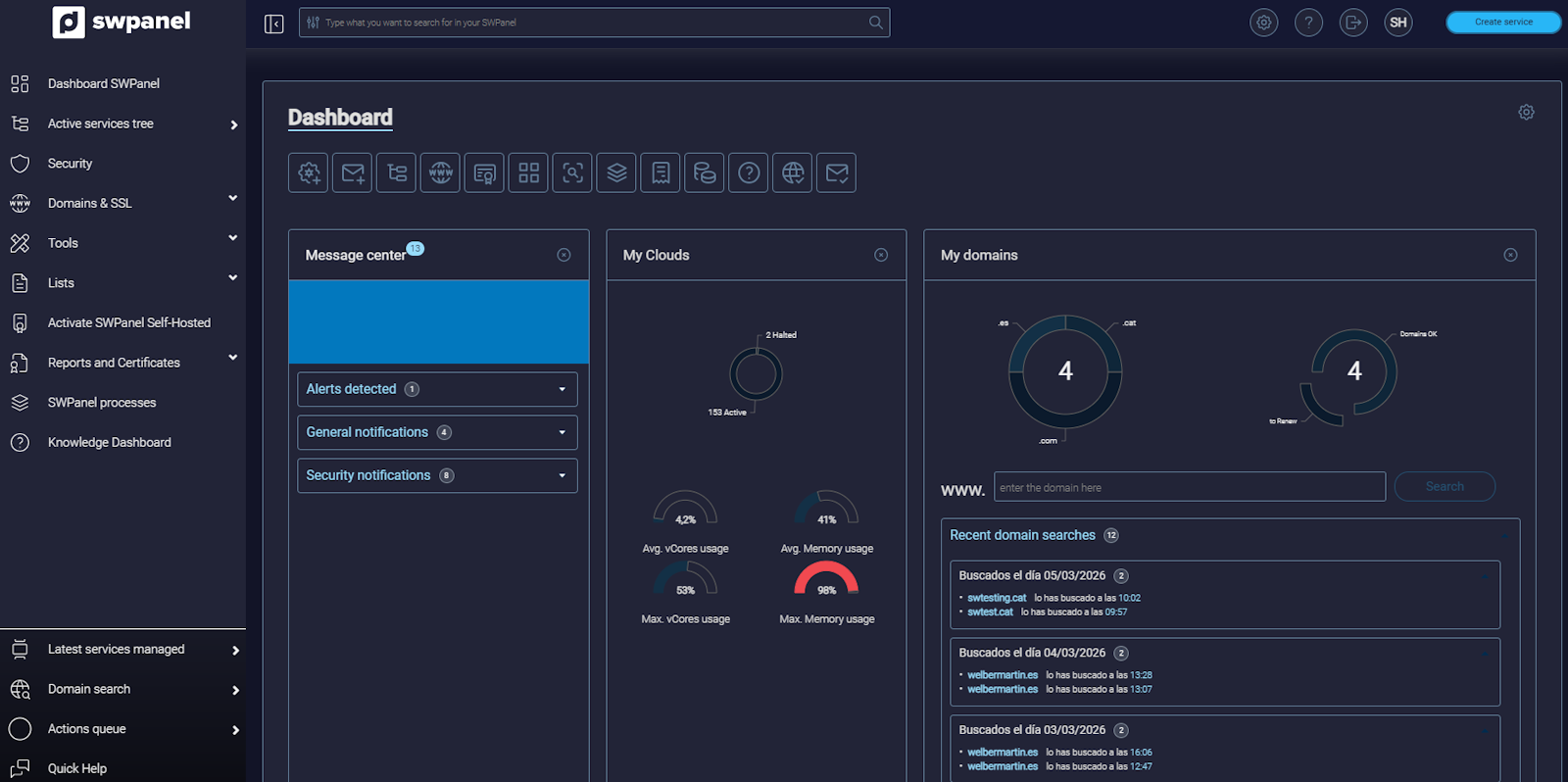Open Security in the sidebar
The width and height of the screenshot is (1568, 782).
click(70, 164)
